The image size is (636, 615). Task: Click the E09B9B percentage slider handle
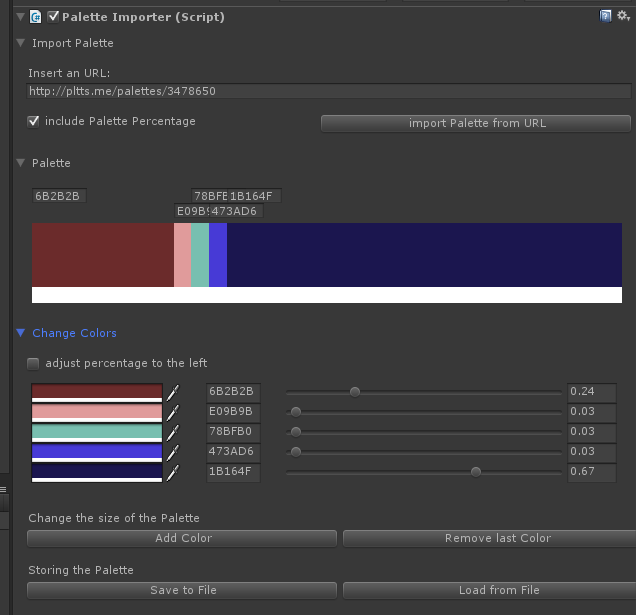pos(296,412)
